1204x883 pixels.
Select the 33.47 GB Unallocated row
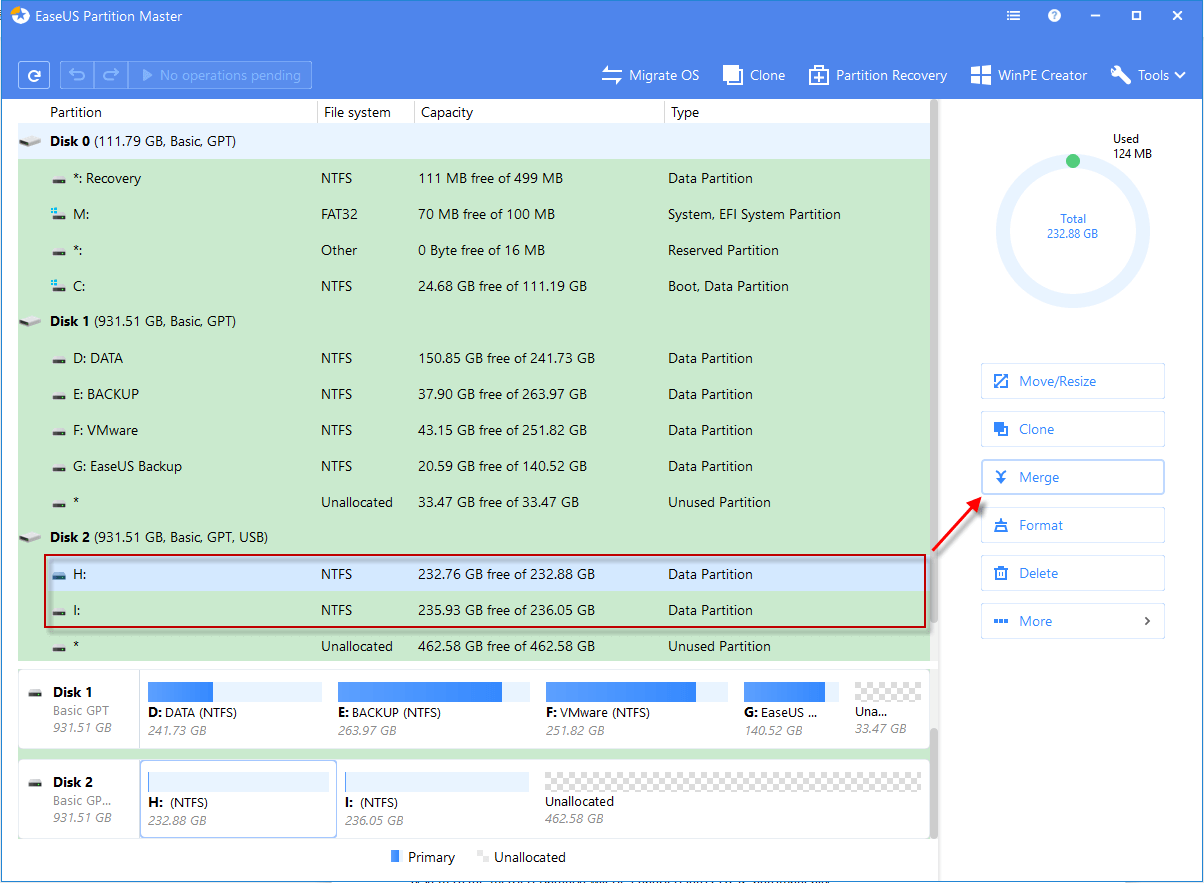click(474, 502)
